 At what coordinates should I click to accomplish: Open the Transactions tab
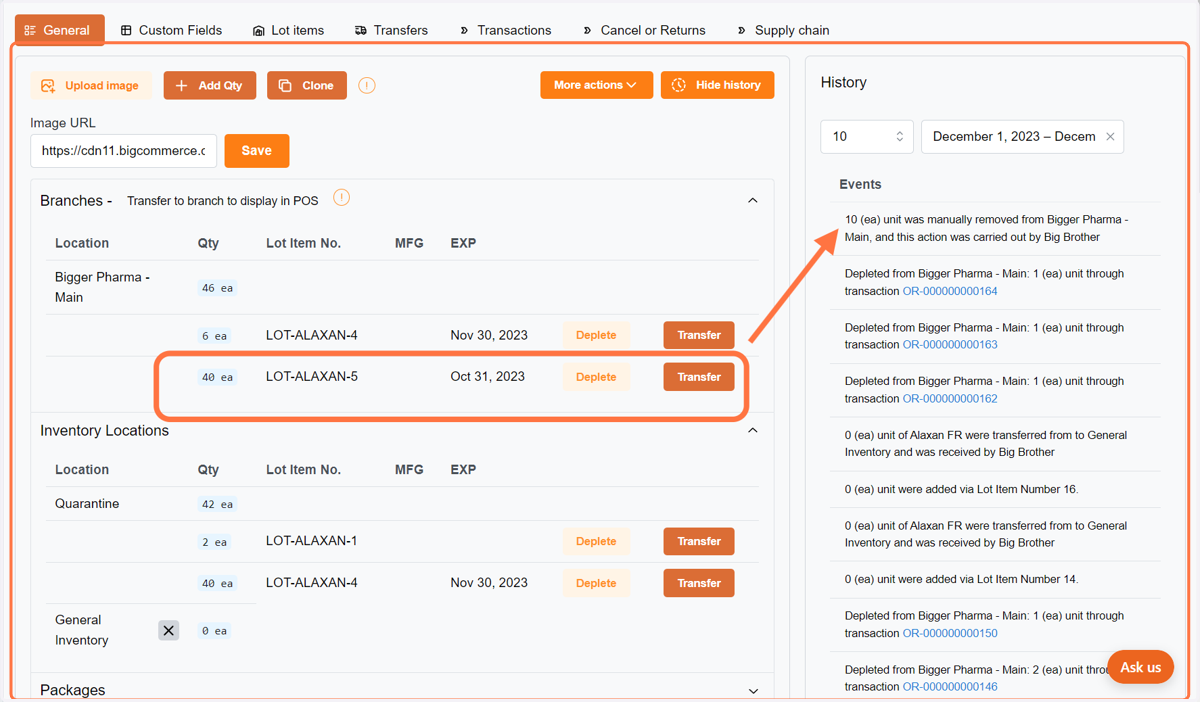pyautogui.click(x=505, y=30)
